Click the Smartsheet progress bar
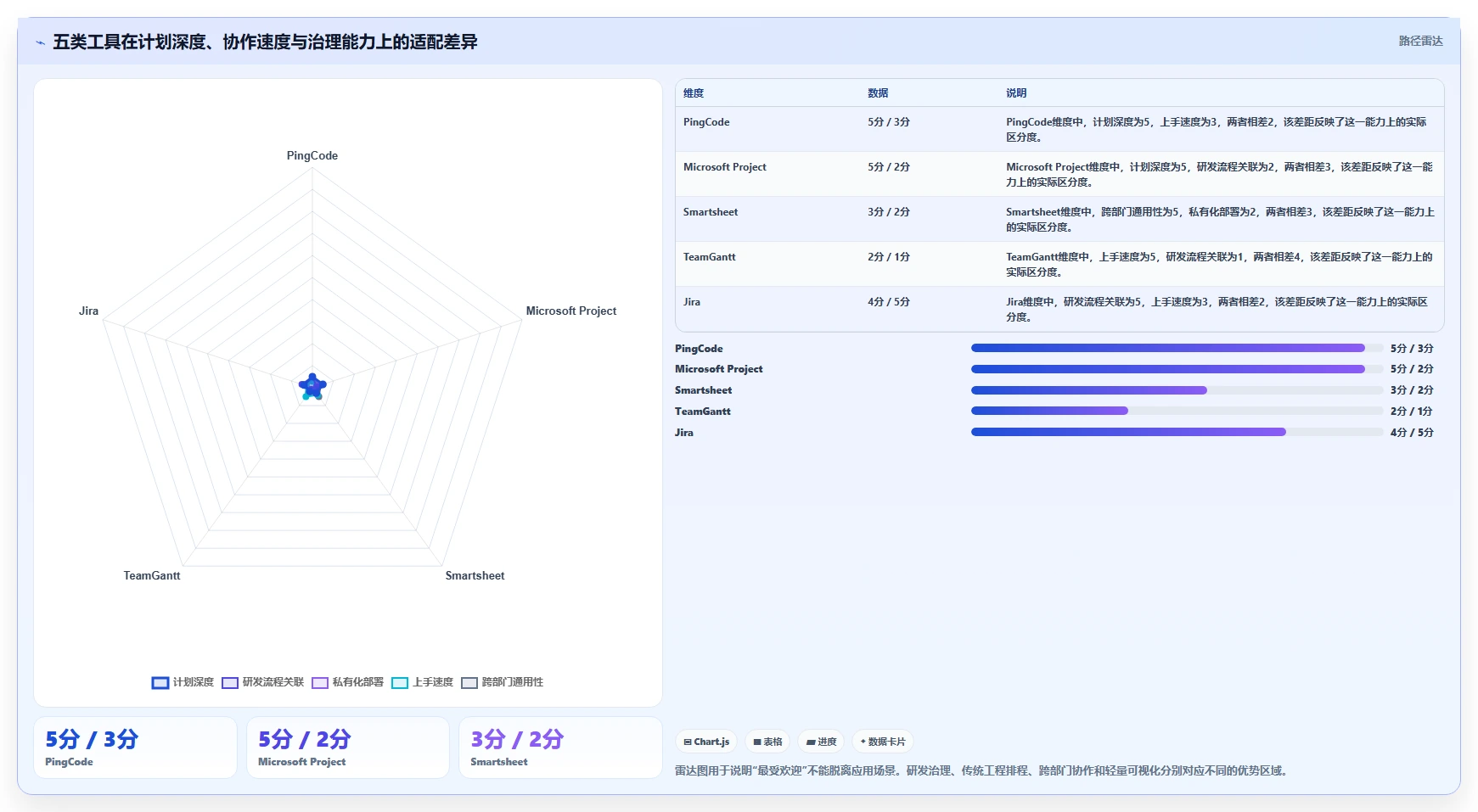This screenshot has height=812, width=1478. coord(1177,390)
